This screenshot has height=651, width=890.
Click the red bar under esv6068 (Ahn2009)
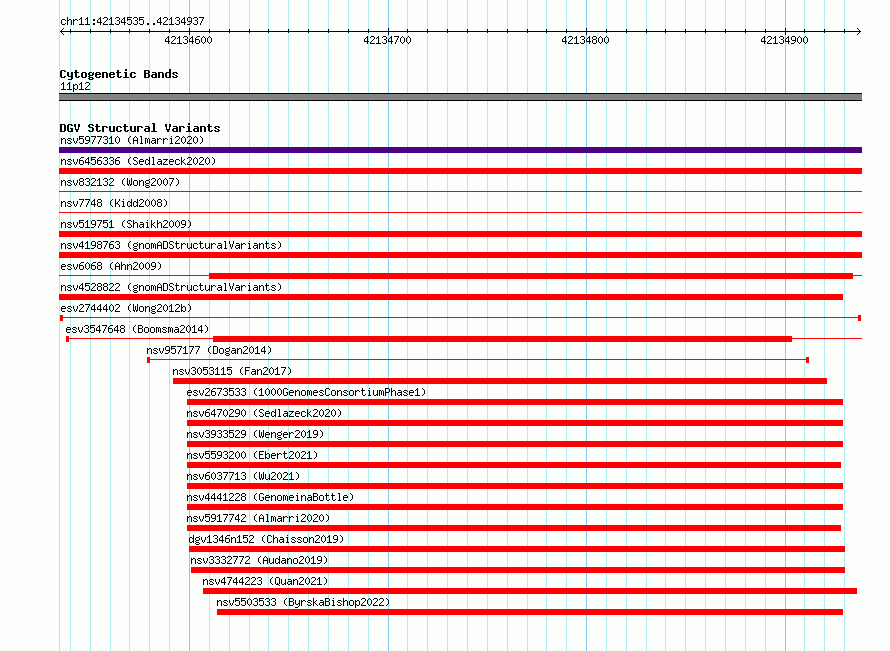(x=531, y=276)
